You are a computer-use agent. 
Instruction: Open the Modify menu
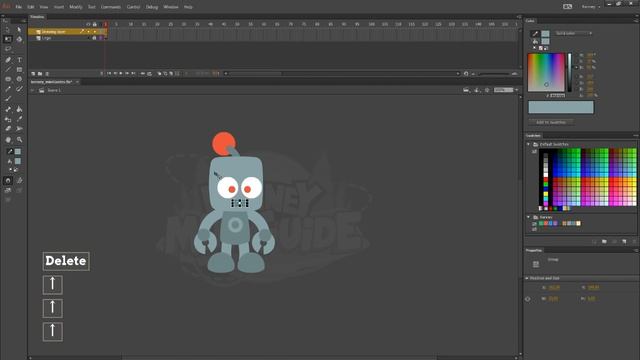[x=76, y=7]
